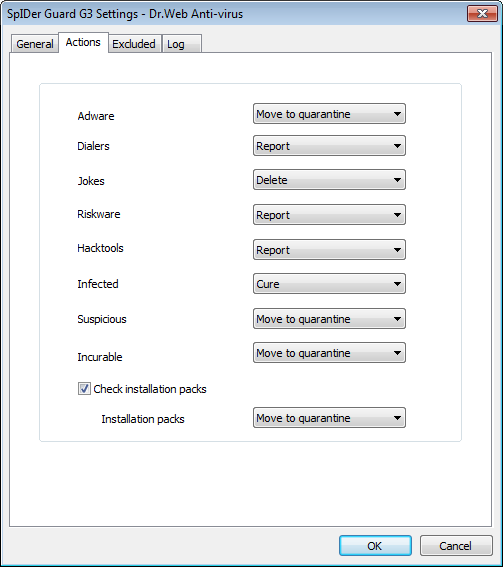Expand the Incurable action dropdown
The height and width of the screenshot is (567, 503).
coord(329,353)
